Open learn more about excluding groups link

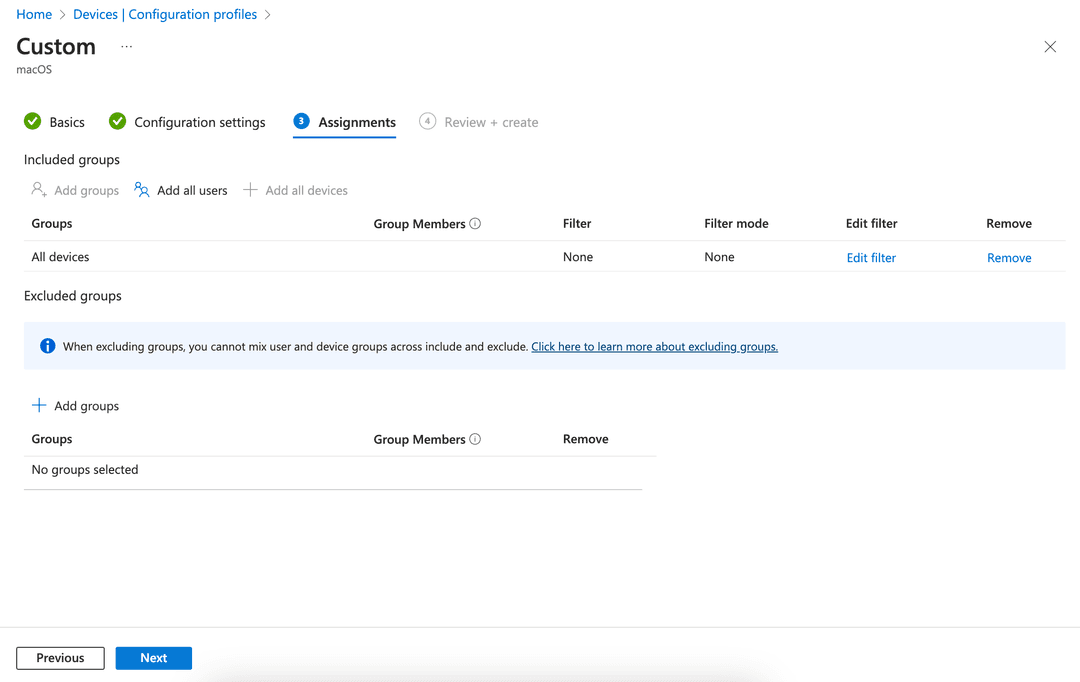654,346
